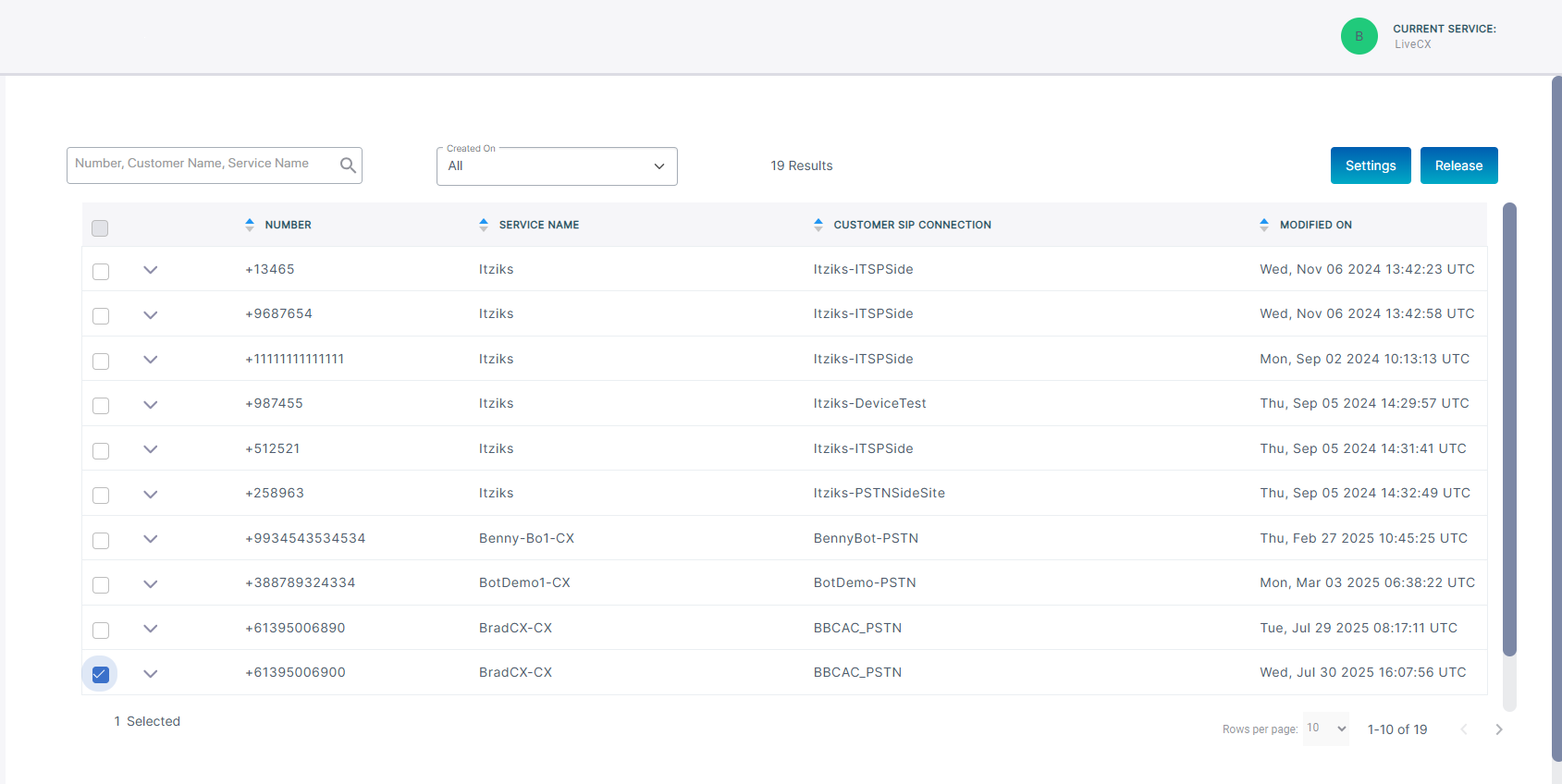Expand row details for +388789324334
1562x784 pixels.
[x=151, y=583]
